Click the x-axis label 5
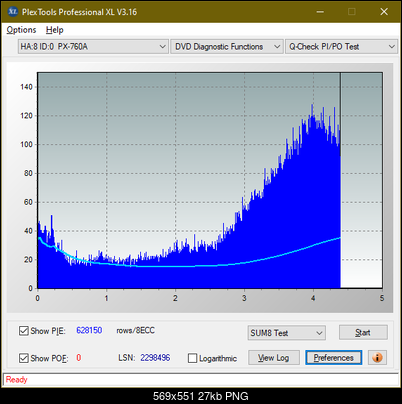402x404 pixels. click(x=382, y=298)
